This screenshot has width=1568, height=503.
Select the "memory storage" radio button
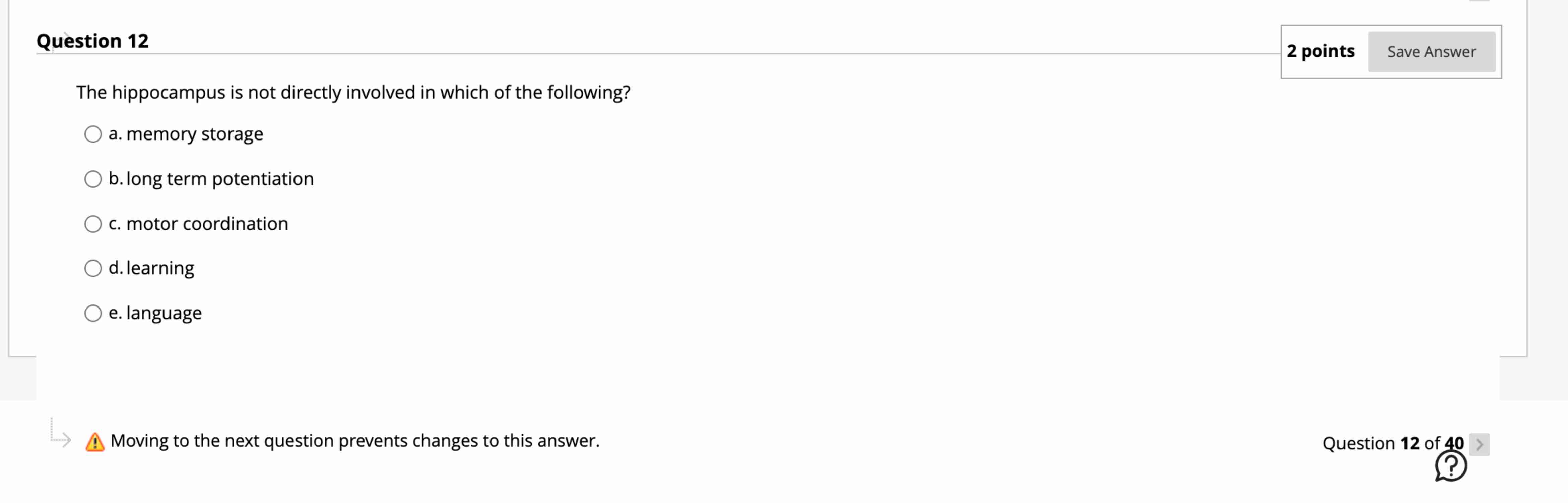click(x=92, y=134)
